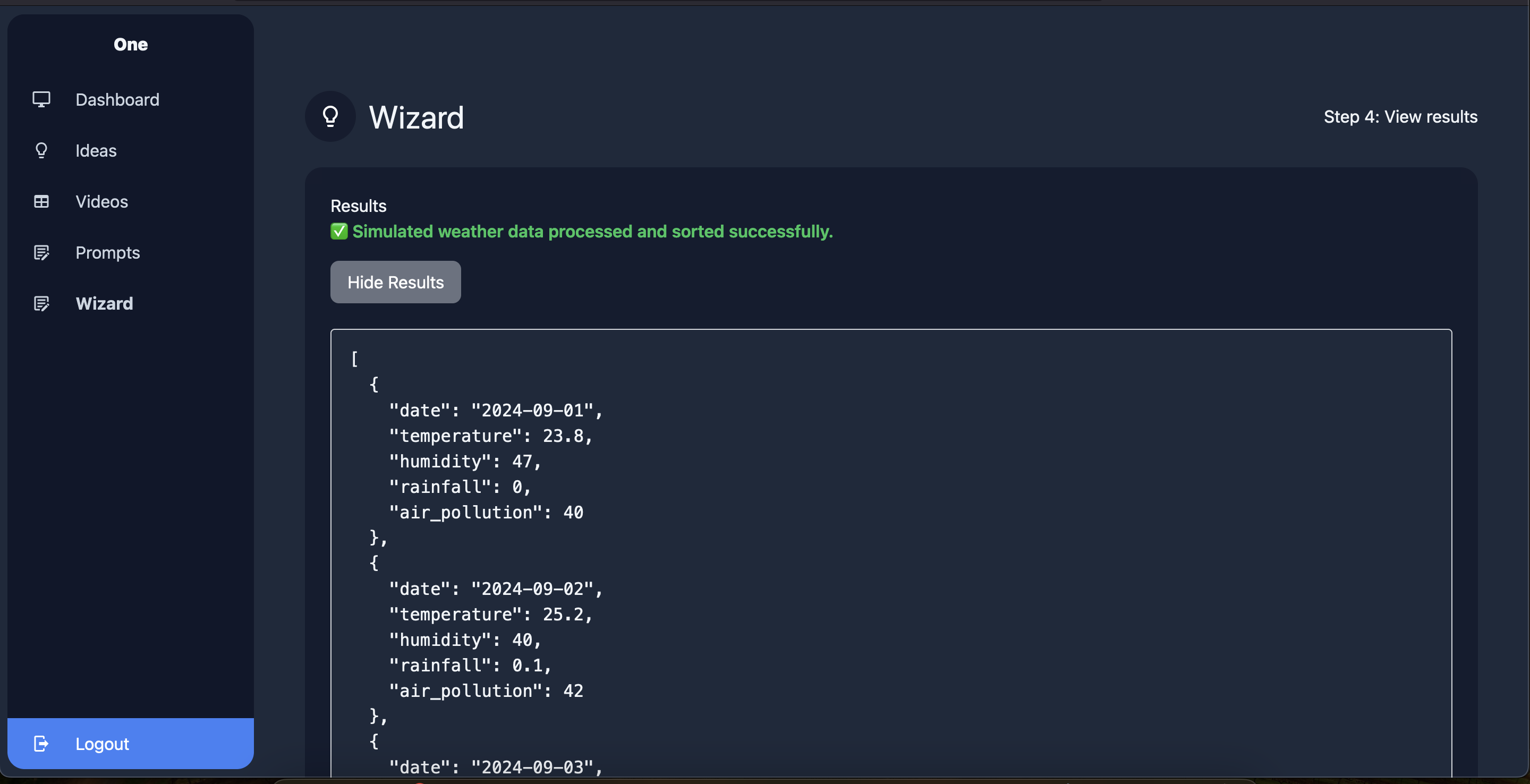Click the Wizard page heading
This screenshot has height=784, width=1530.
[416, 117]
